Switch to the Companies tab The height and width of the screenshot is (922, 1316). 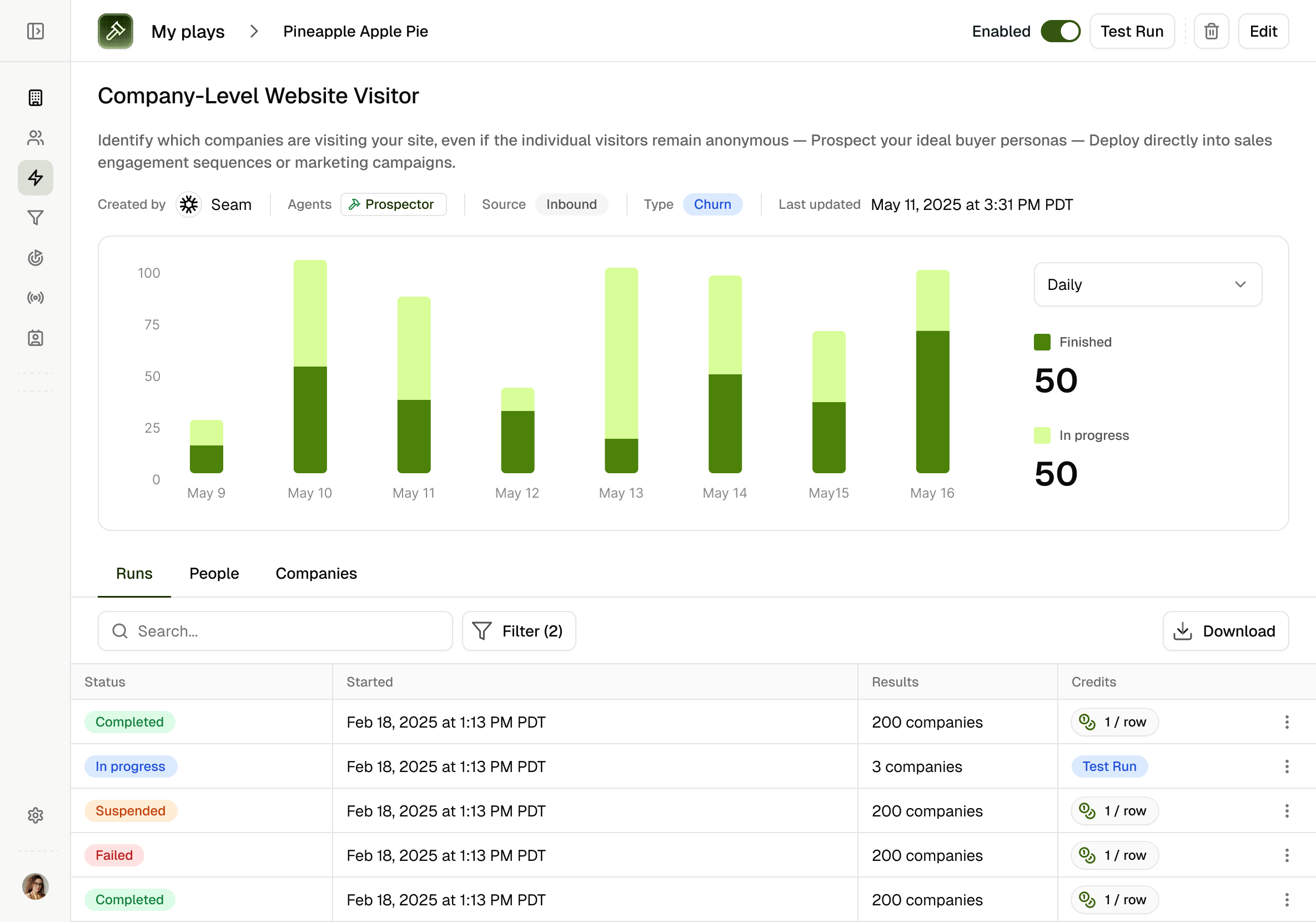[x=316, y=573]
